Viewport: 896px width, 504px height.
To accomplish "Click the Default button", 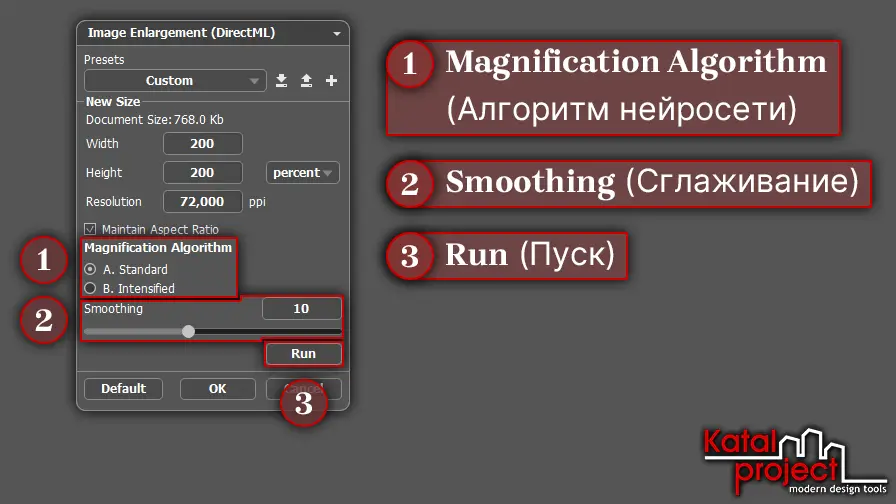I will pos(123,388).
